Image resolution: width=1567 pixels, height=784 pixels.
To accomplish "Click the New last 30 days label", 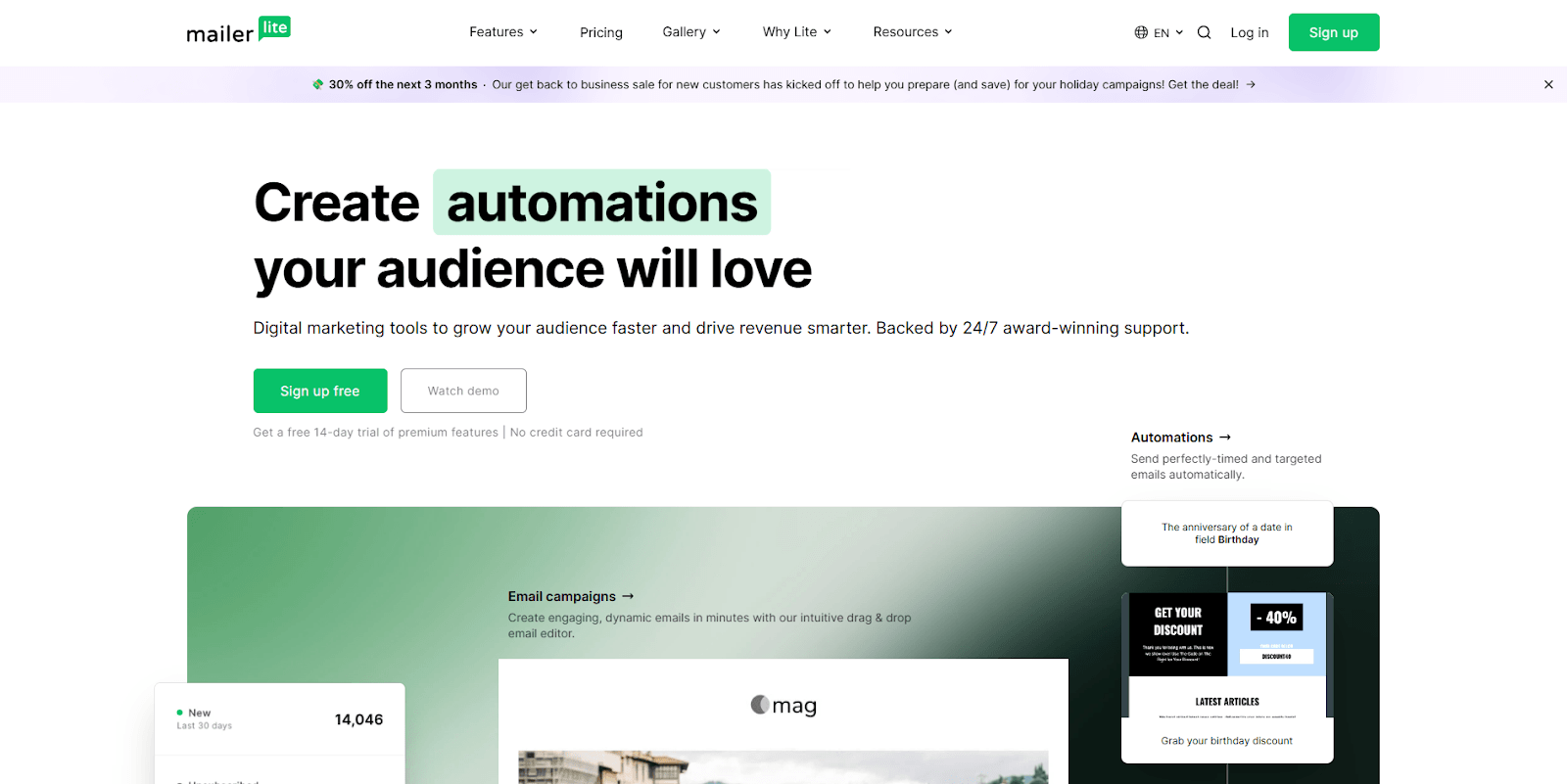I will tap(205, 718).
